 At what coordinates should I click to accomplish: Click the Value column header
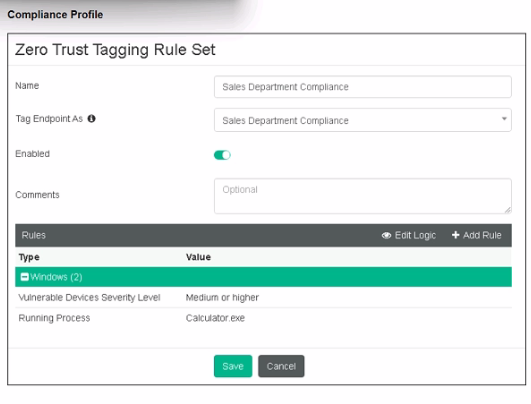pyautogui.click(x=198, y=257)
